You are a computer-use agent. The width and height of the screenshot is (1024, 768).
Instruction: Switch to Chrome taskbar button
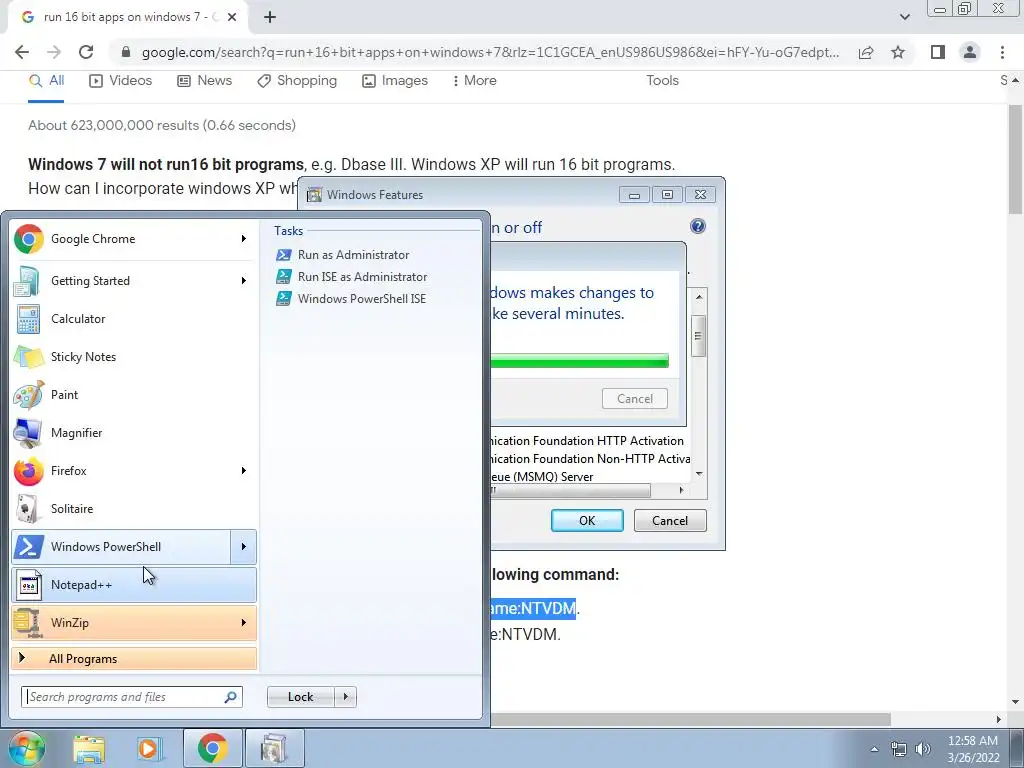tap(212, 748)
